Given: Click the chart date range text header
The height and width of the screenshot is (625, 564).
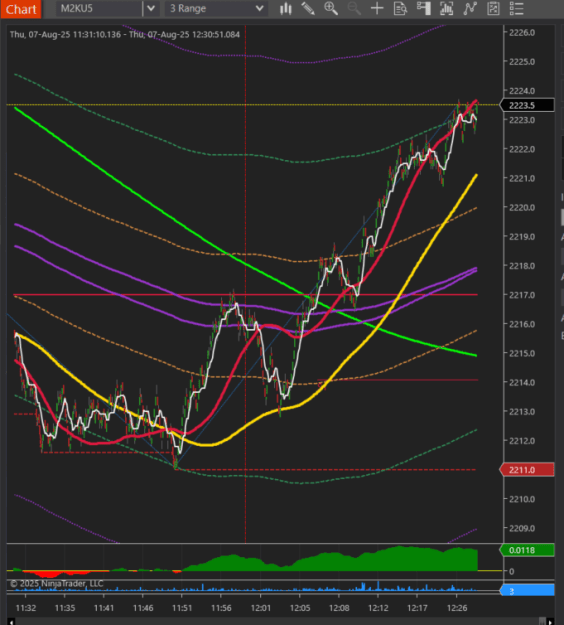Looking at the screenshot, I should click(x=125, y=35).
